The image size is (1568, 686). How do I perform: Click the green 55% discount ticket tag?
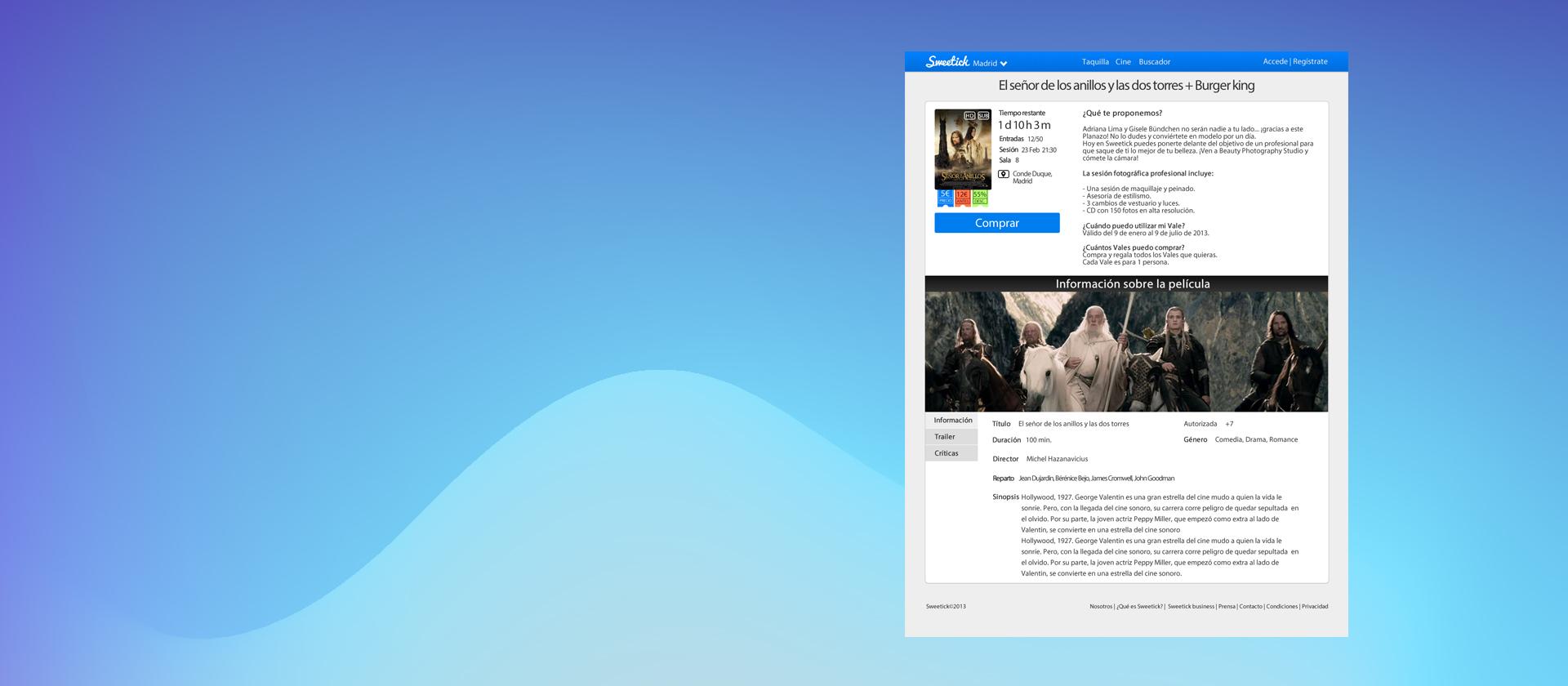coord(980,198)
